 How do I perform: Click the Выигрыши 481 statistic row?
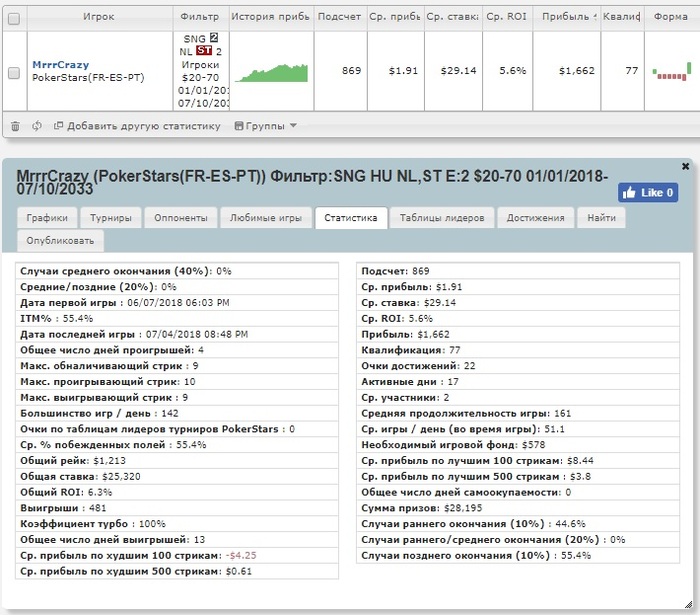[177, 508]
